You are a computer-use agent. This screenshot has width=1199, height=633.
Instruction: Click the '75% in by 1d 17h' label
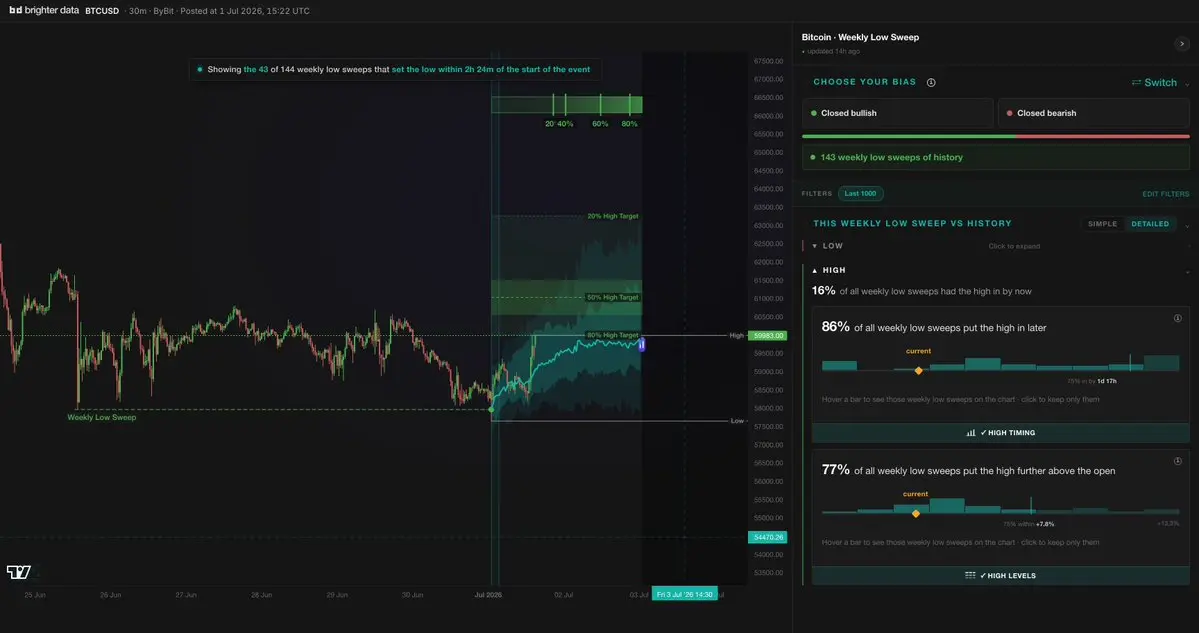coord(1092,381)
